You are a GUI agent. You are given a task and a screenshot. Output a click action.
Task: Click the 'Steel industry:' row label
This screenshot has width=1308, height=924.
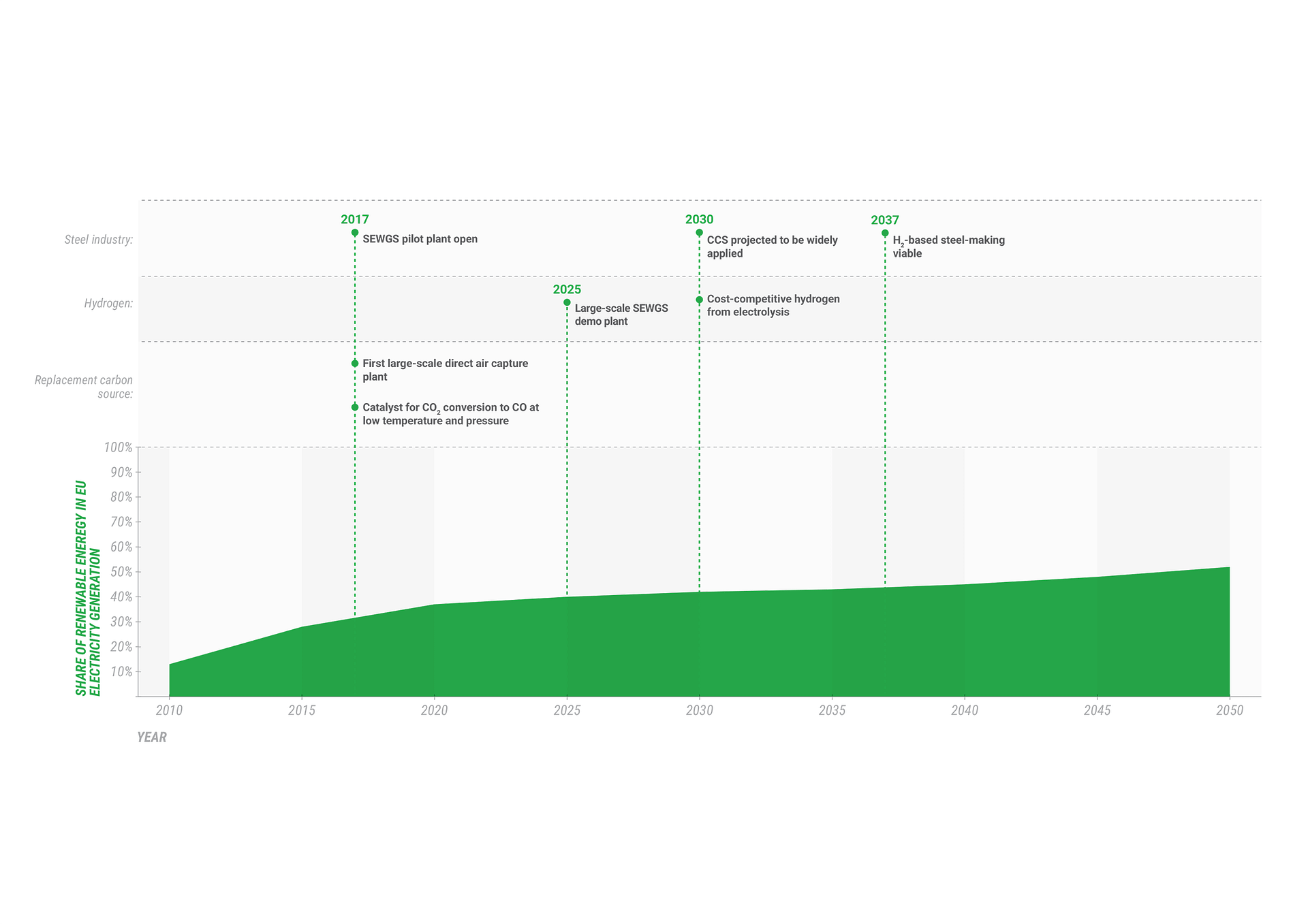tap(99, 240)
